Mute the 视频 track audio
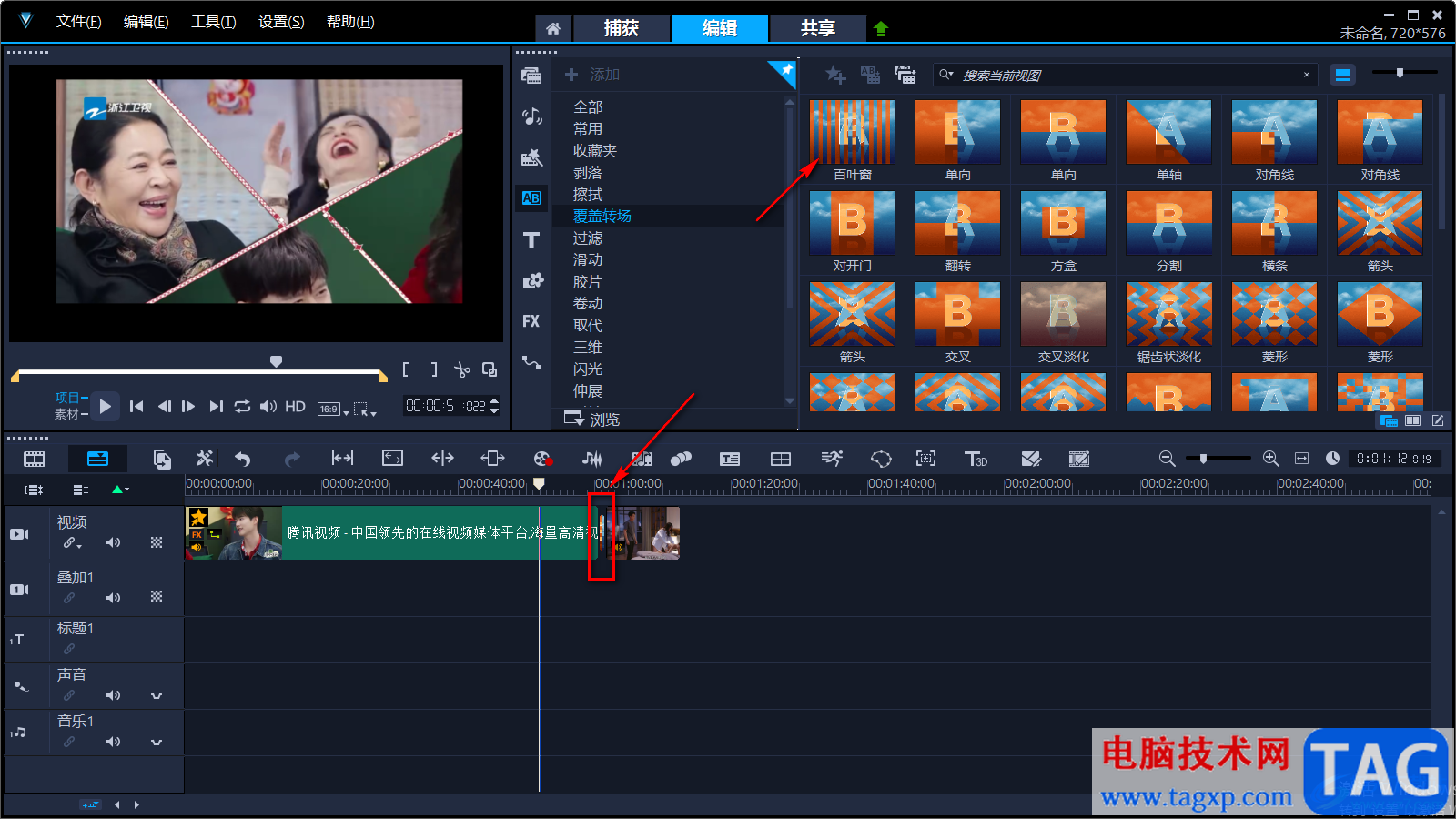Image resolution: width=1456 pixels, height=819 pixels. 113,542
